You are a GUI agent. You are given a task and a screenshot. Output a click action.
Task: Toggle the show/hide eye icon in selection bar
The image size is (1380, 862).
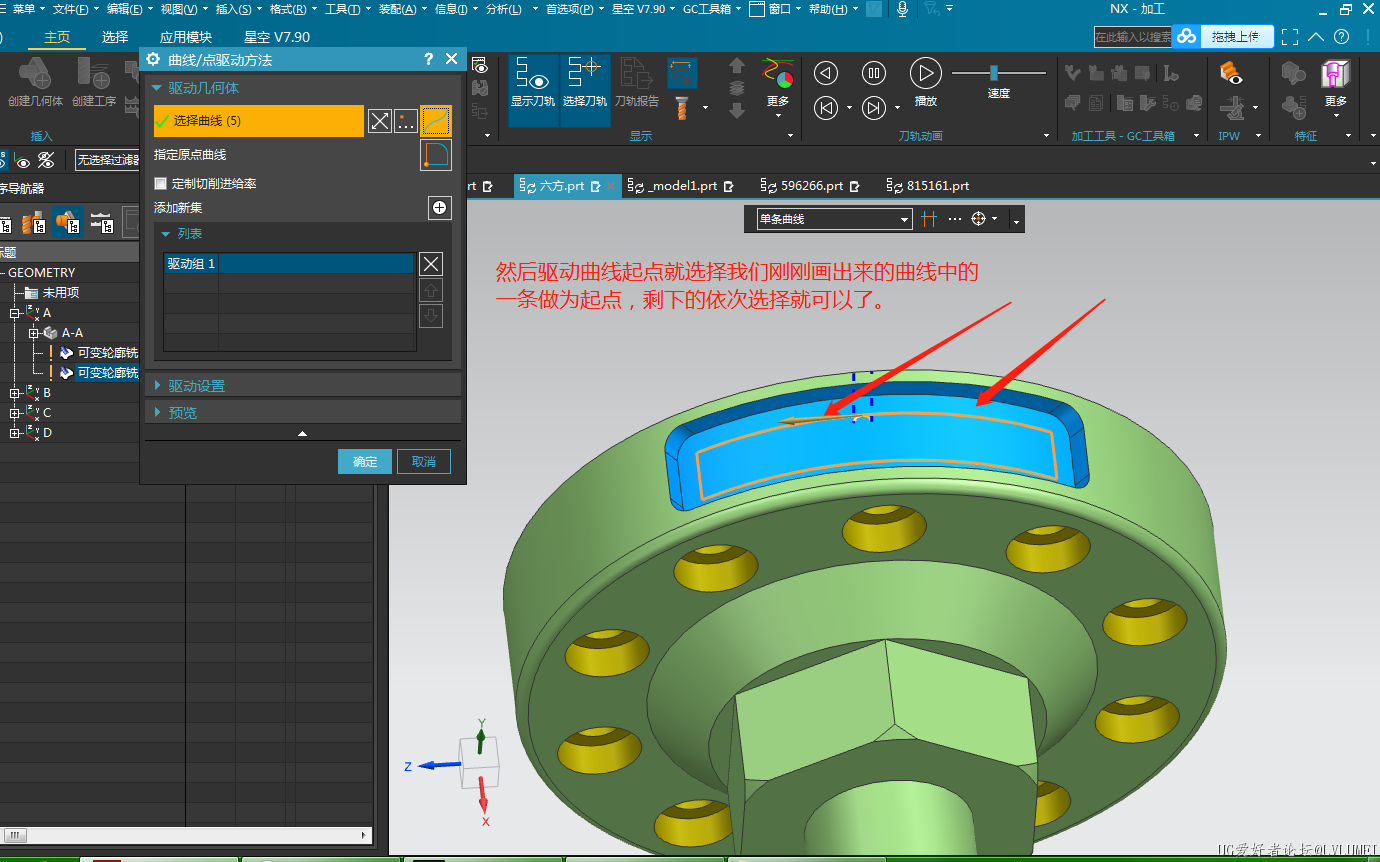pyautogui.click(x=23, y=160)
